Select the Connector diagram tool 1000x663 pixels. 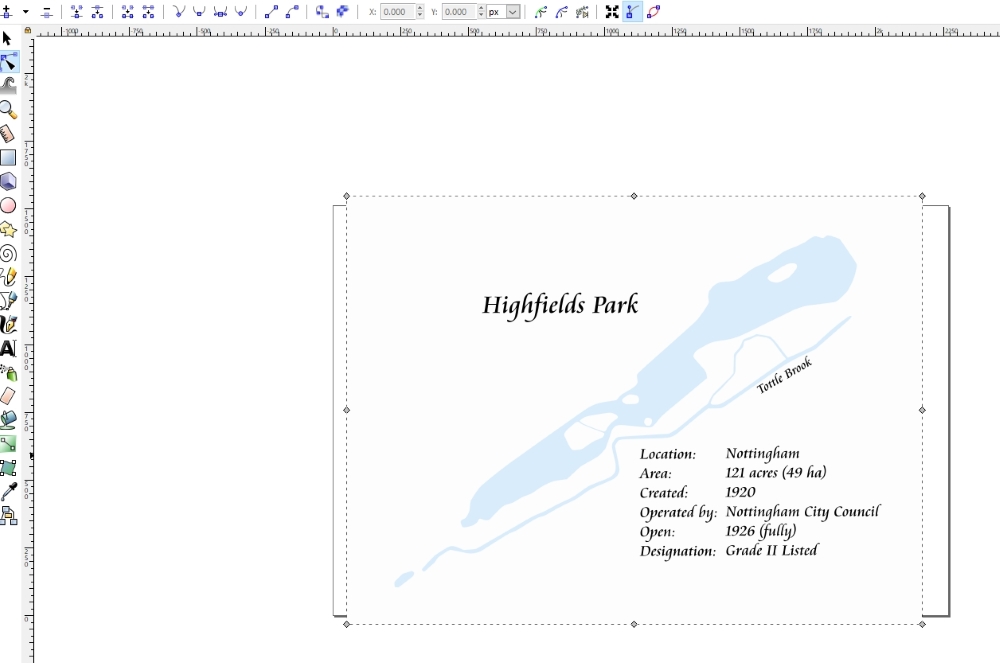point(8,515)
